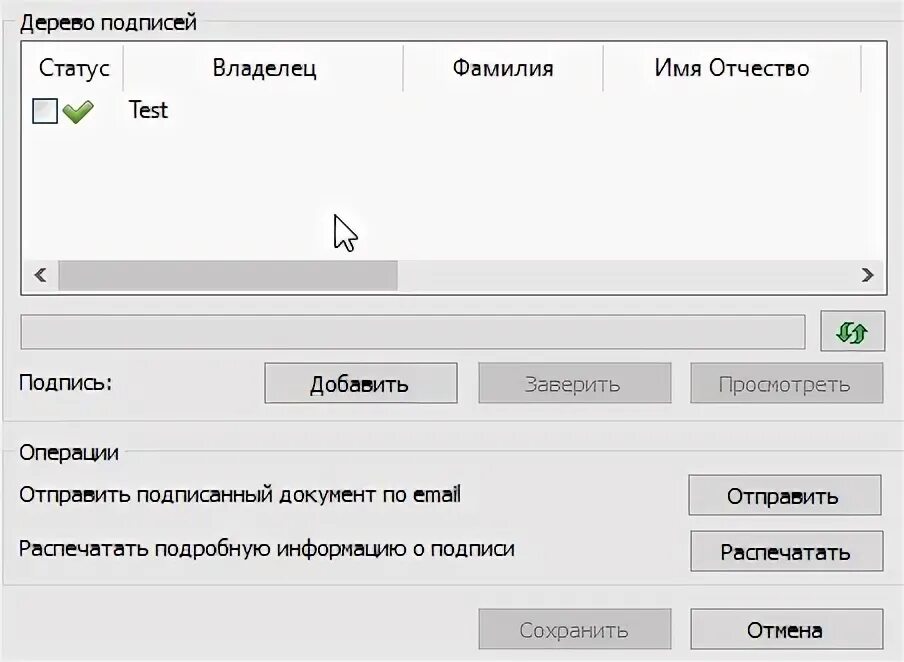Image resolution: width=904 pixels, height=662 pixels.
Task: Cancel the dialog with Отмена
Action: [x=786, y=629]
